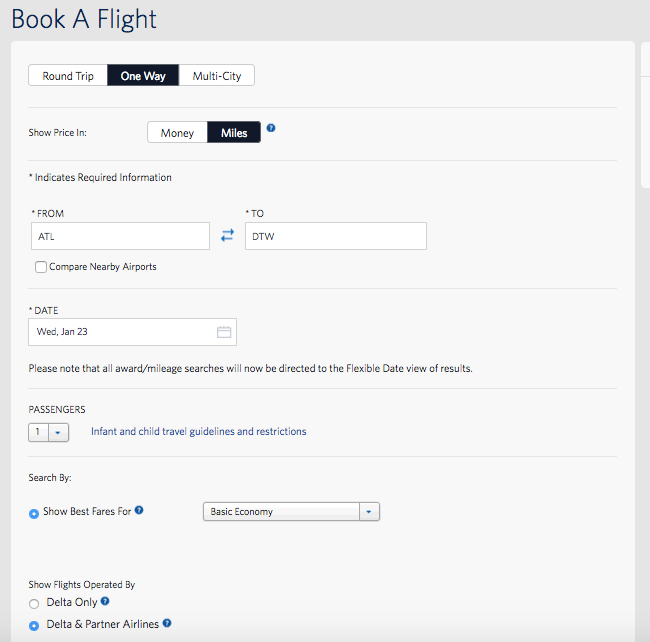This screenshot has width=650, height=642.
Task: Show prices in Money
Action: pos(177,133)
